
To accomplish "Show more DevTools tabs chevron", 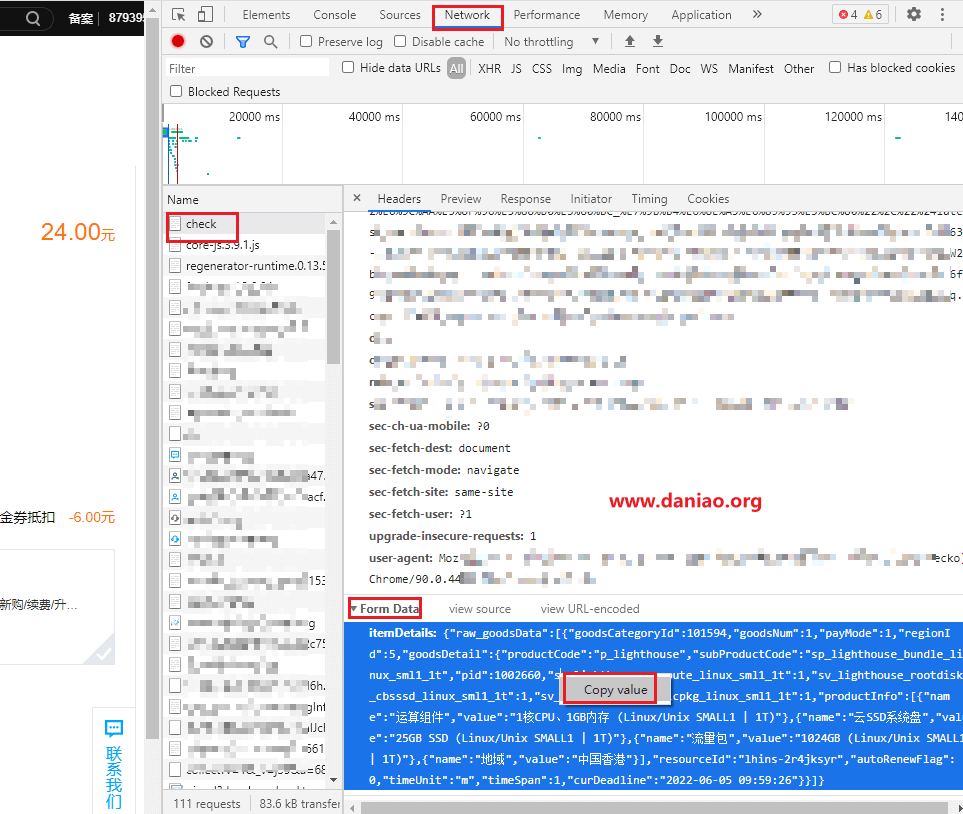I will point(757,15).
